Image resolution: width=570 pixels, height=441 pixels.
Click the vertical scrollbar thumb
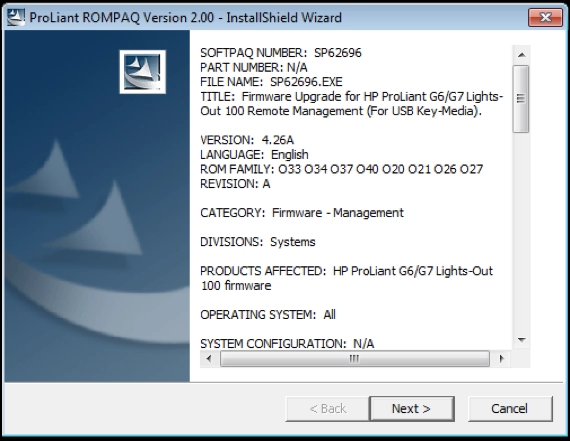pyautogui.click(x=522, y=99)
